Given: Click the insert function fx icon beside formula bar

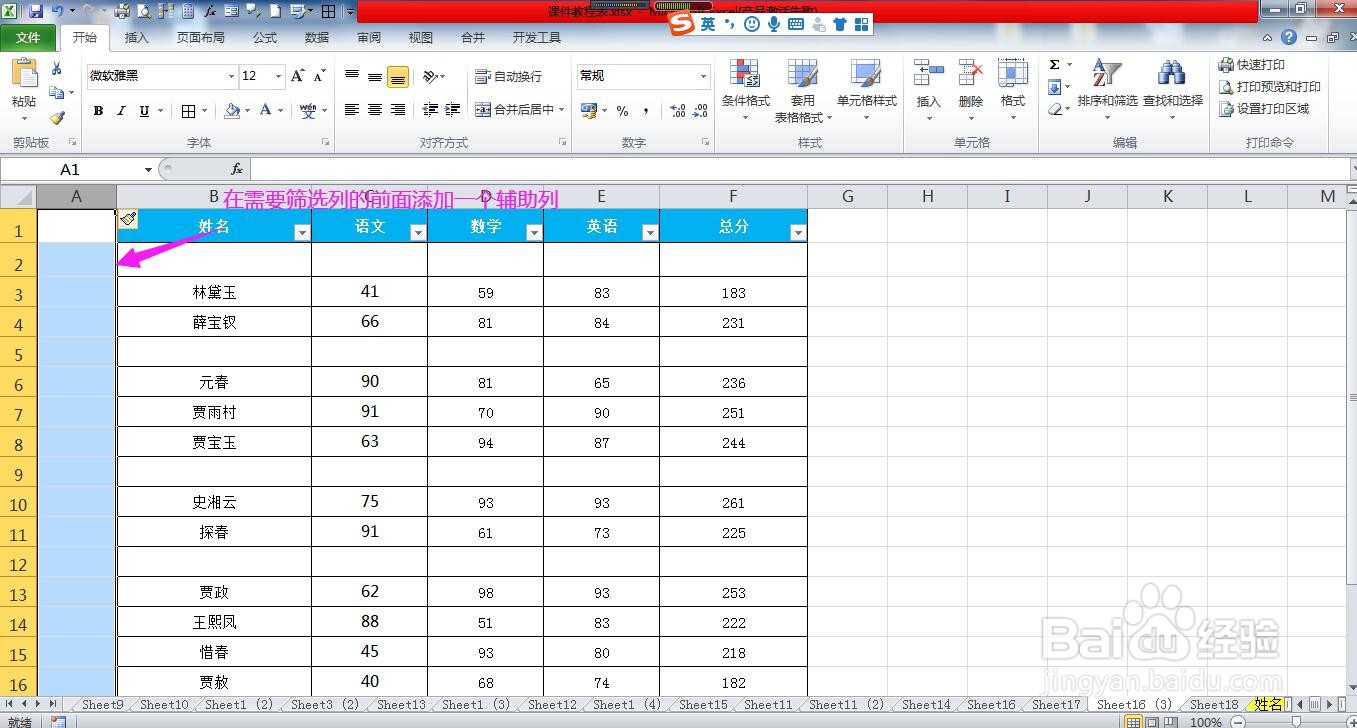Looking at the screenshot, I should 237,169.
